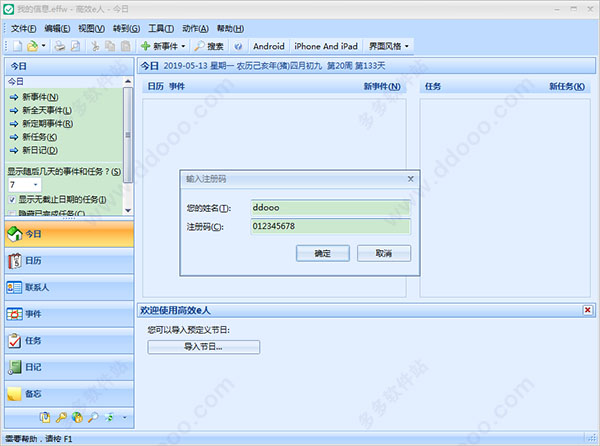
Task: Click 新事件(N) in the sidebar
Action: coord(40,97)
